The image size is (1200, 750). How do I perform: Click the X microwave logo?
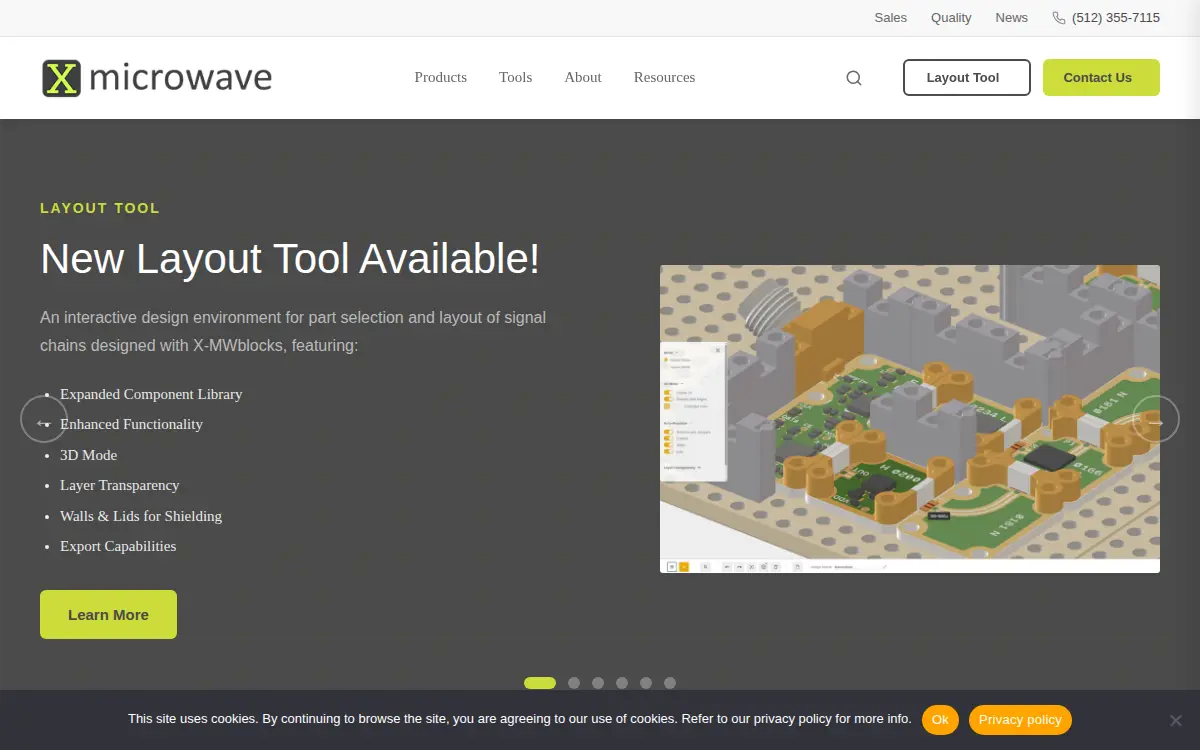click(157, 78)
